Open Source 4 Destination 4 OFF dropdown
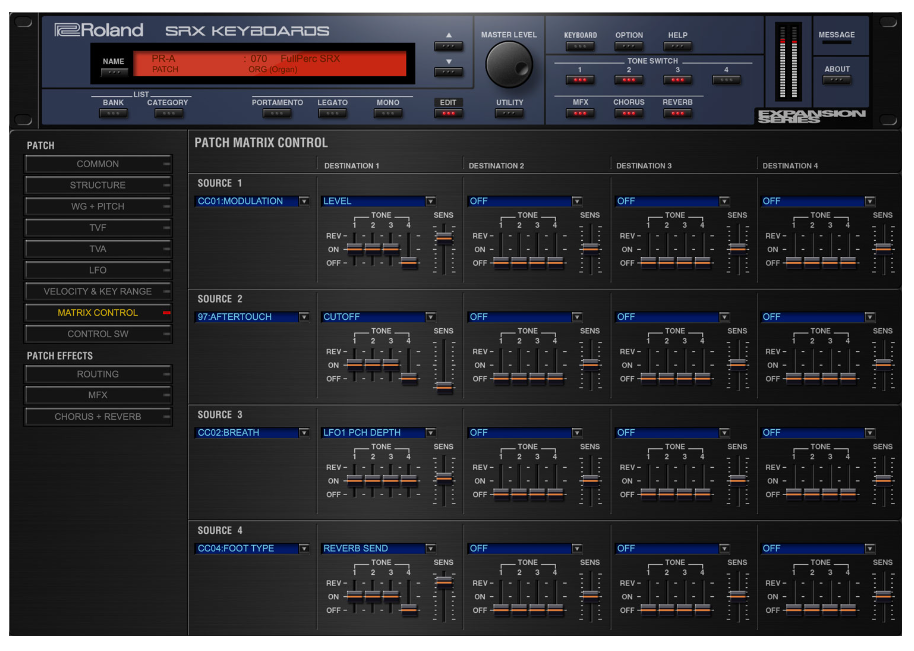914x651 pixels. (818, 549)
